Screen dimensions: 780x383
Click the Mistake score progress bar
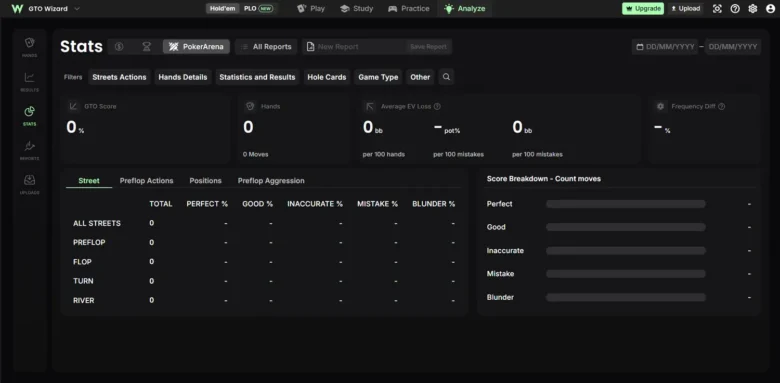pos(626,274)
